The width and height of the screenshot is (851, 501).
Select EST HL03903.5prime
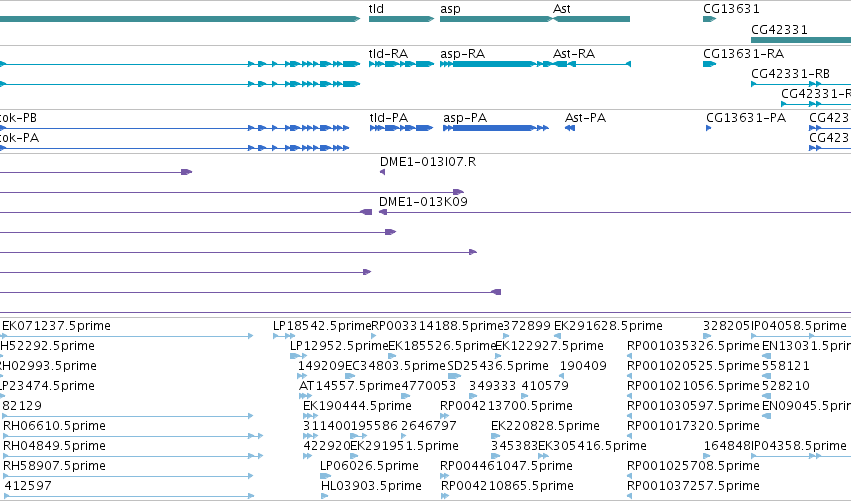[x=371, y=486]
